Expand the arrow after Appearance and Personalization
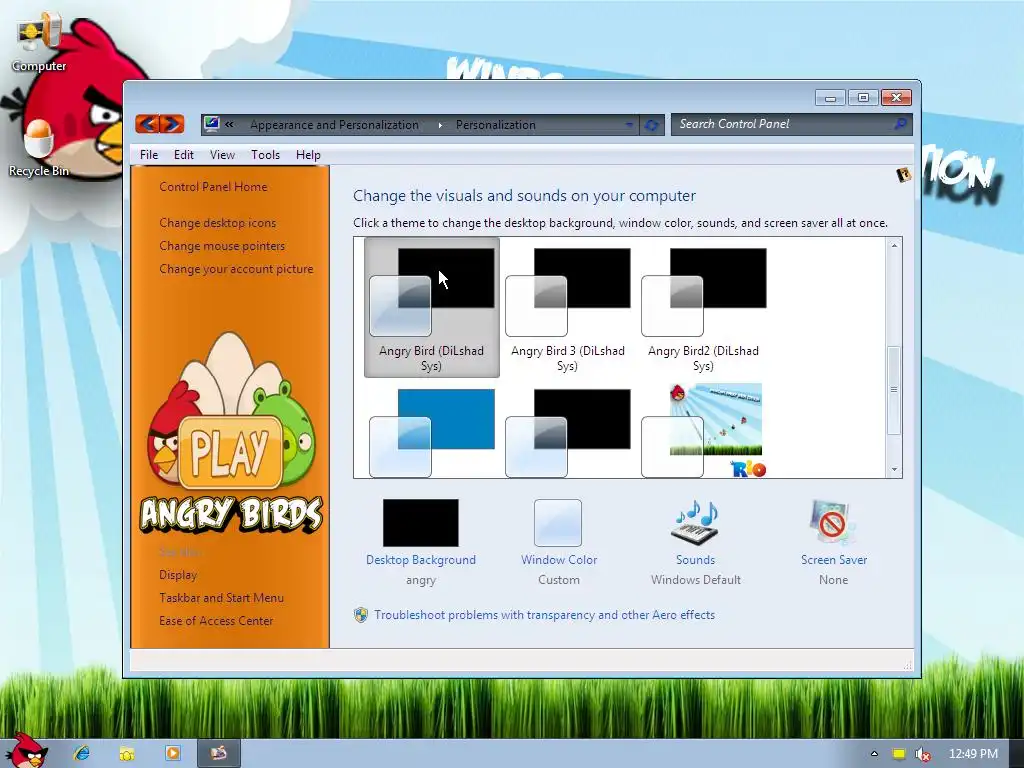 440,125
